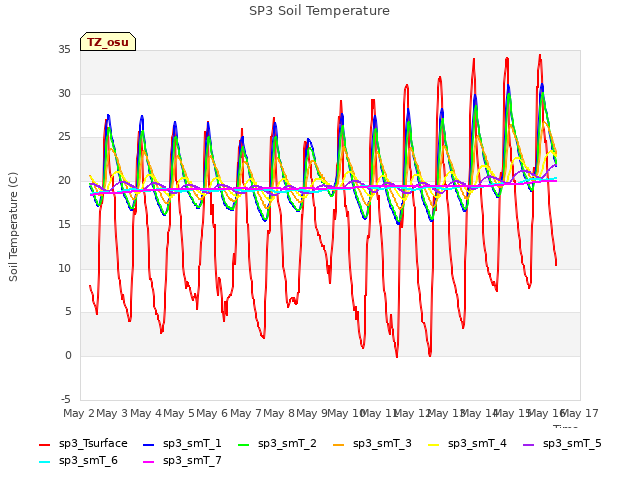
Task: Toggle sp3_smT_1 legend entry
Action: point(182,444)
